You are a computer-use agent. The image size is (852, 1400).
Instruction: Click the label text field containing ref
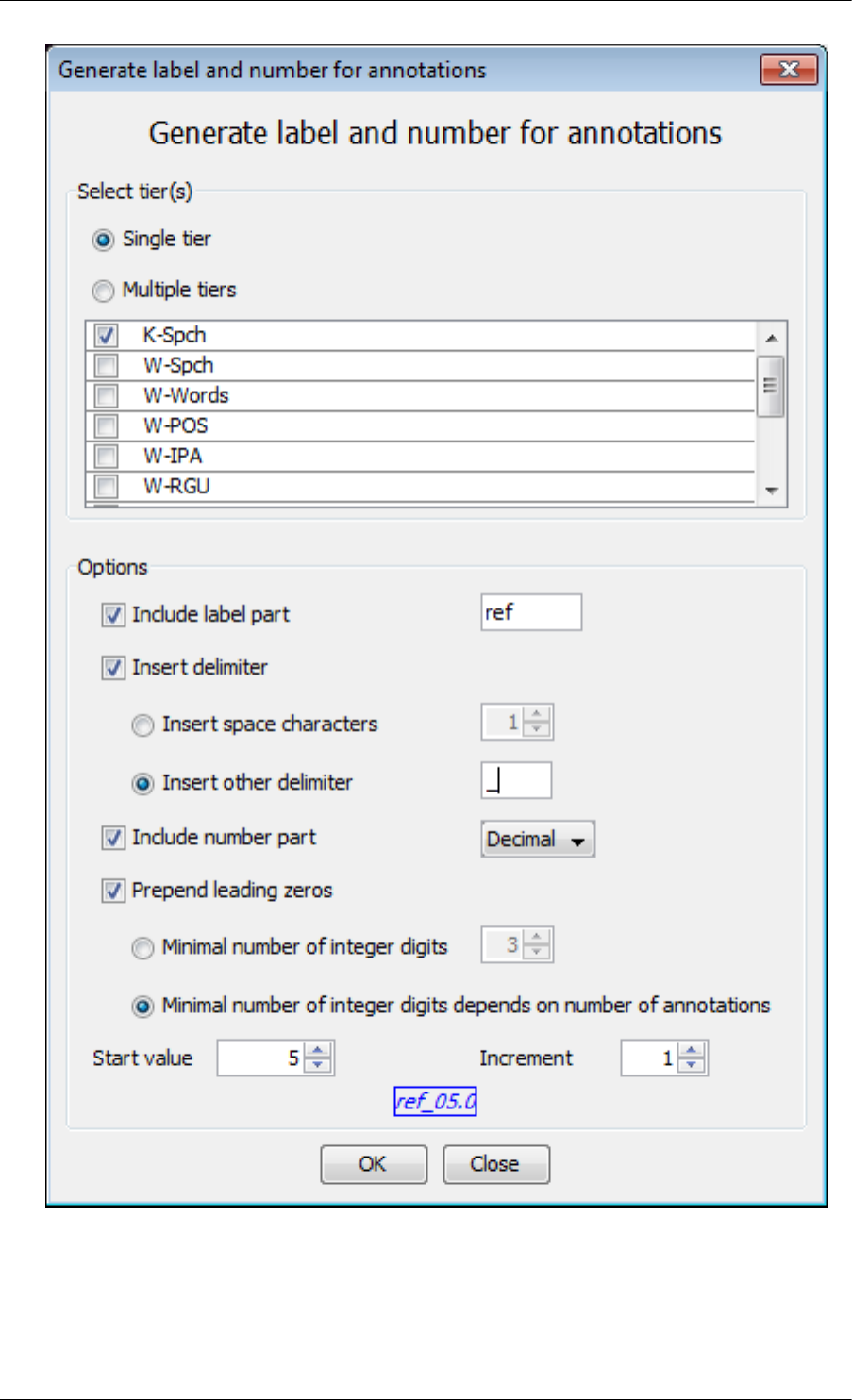click(x=530, y=612)
